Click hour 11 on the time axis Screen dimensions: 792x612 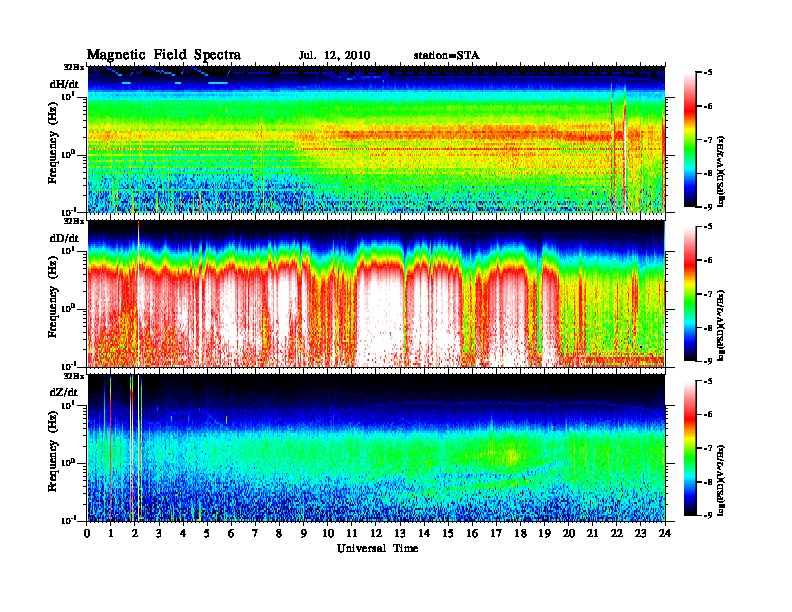click(352, 533)
